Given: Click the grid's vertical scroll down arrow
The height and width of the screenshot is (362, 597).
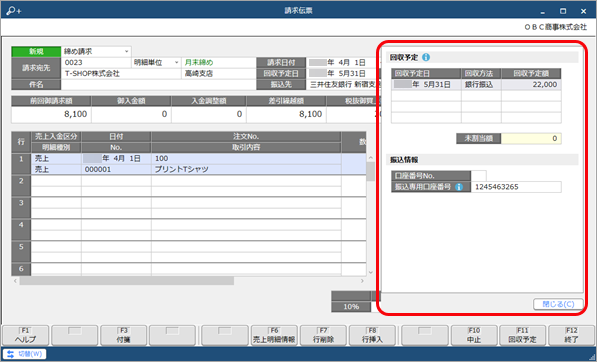Looking at the screenshot, I should [x=371, y=273].
